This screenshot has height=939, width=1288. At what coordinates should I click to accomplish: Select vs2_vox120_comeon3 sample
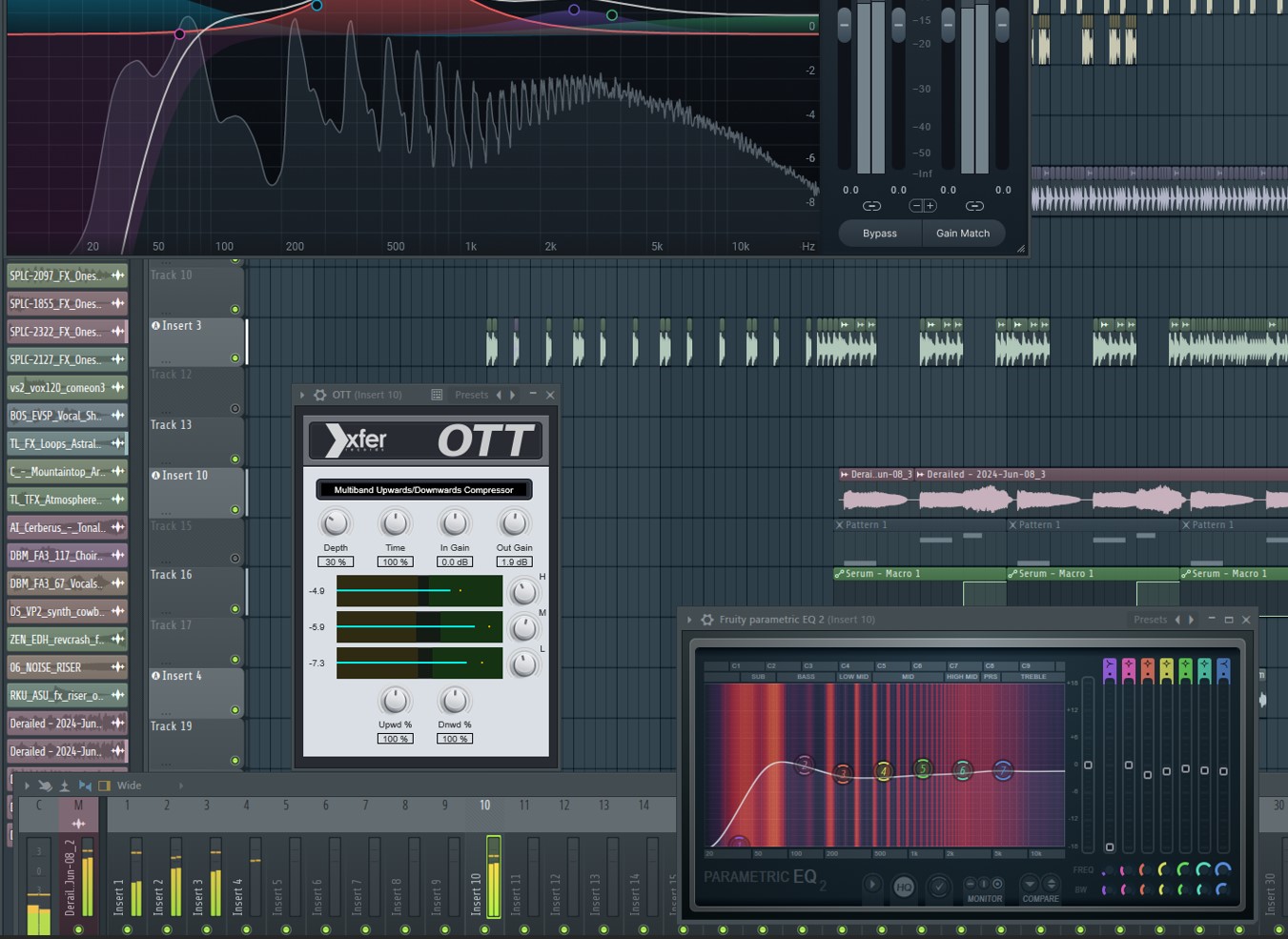[67, 388]
